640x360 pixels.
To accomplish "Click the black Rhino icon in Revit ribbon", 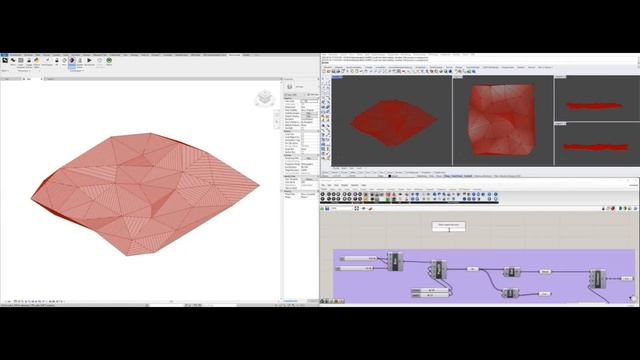I will coord(5,60).
